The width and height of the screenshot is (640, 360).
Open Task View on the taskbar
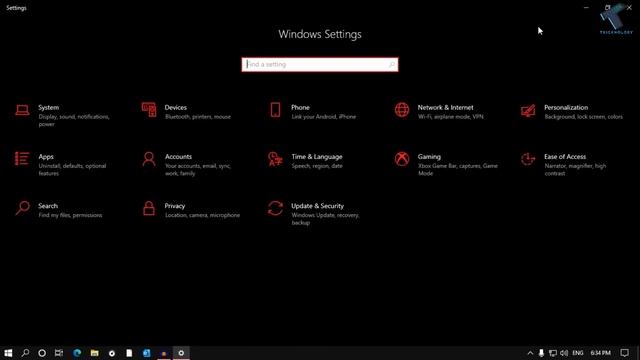pos(59,353)
